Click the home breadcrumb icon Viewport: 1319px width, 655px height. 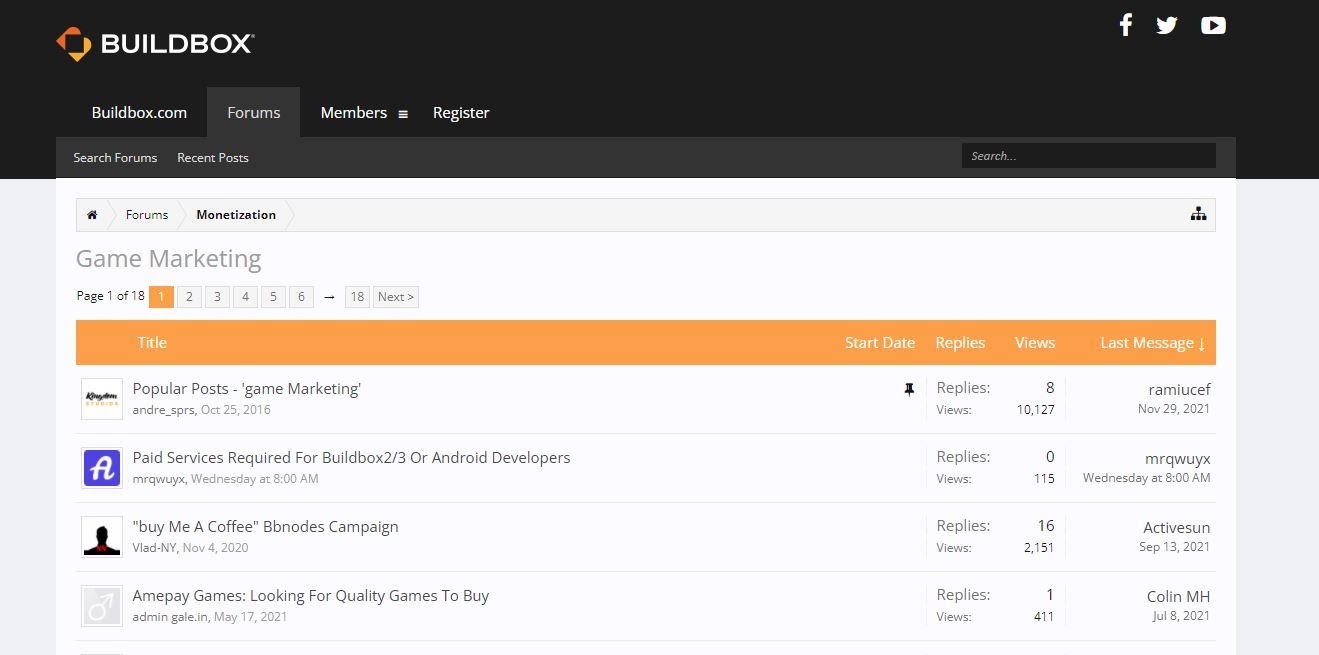pyautogui.click(x=92, y=215)
